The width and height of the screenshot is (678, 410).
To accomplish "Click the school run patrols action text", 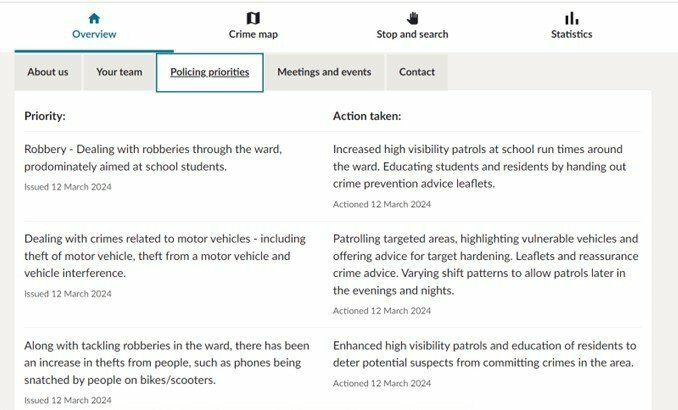I will (x=480, y=167).
